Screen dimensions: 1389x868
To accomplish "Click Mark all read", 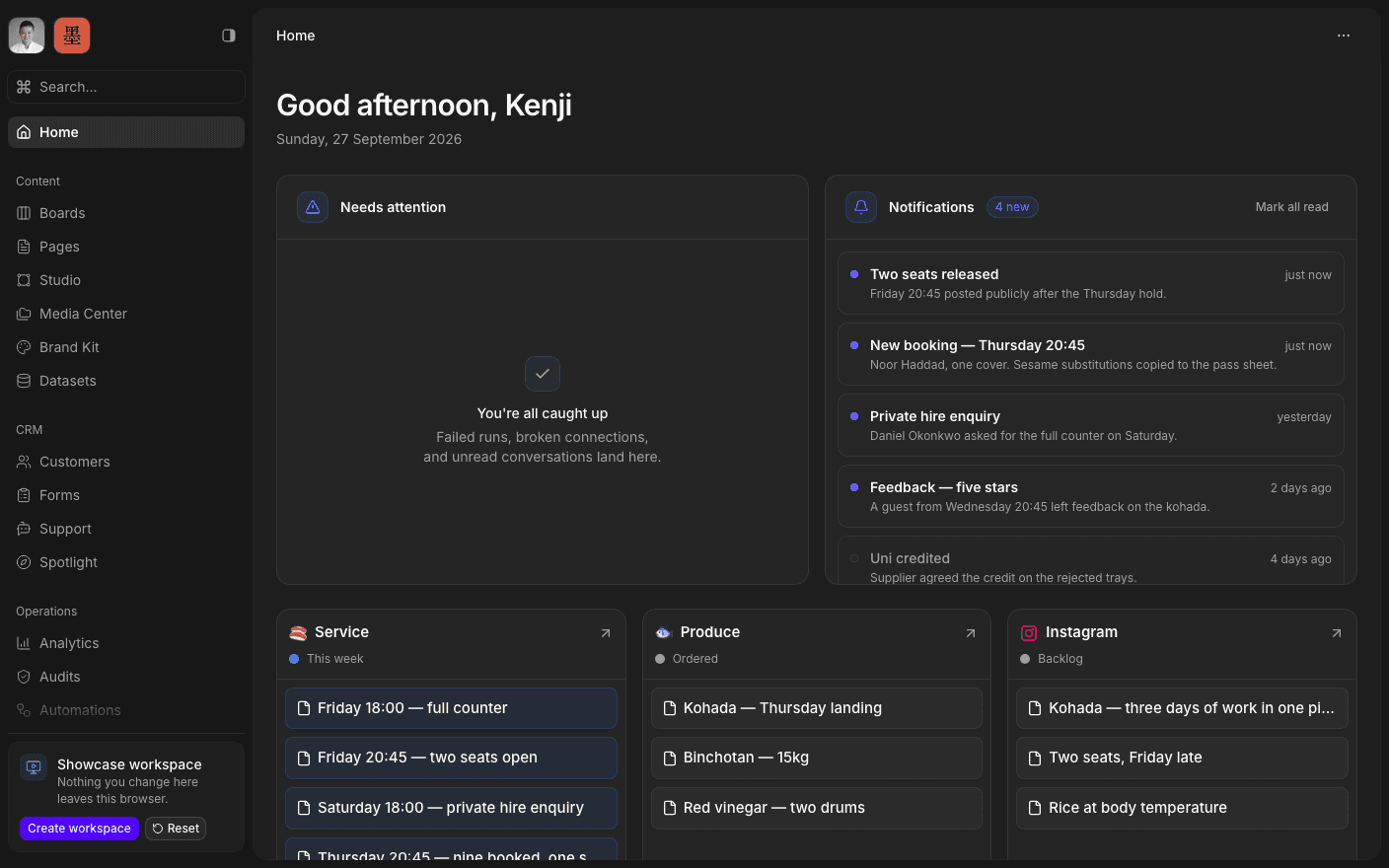I will (1291, 207).
